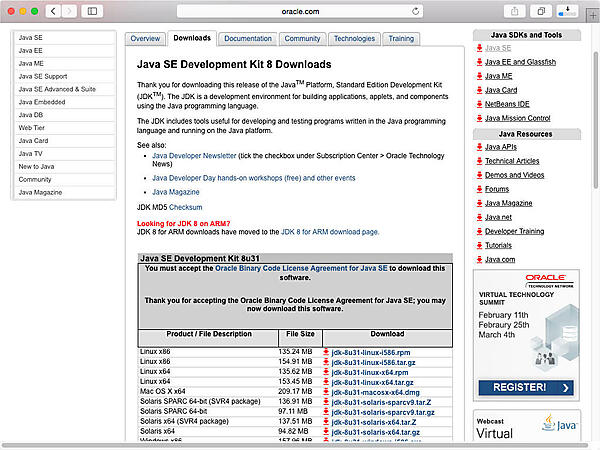Open the JDK 8 for ARM download page link
The height and width of the screenshot is (450, 600).
click(330, 231)
